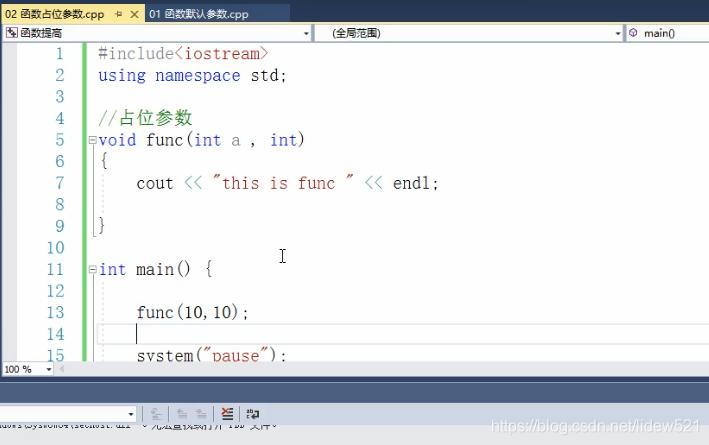Switch to the 01 函数默认参数.cpp tab
This screenshot has height=445, width=709.
tap(199, 14)
